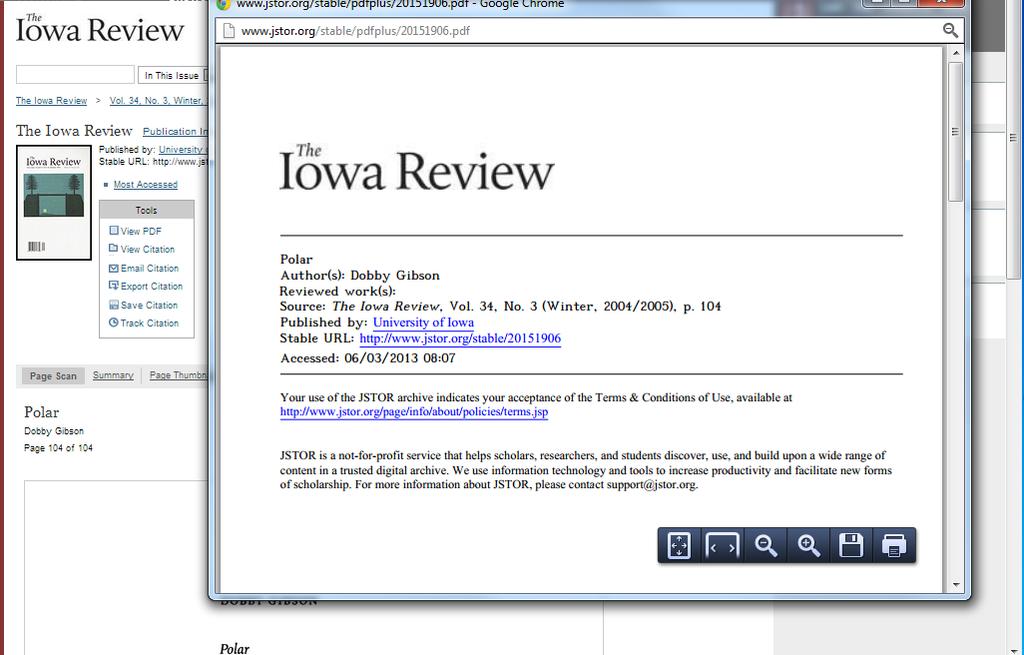This screenshot has width=1024, height=655.
Task: Click the PDF vertical scrollbar thumb
Action: pos(955,132)
